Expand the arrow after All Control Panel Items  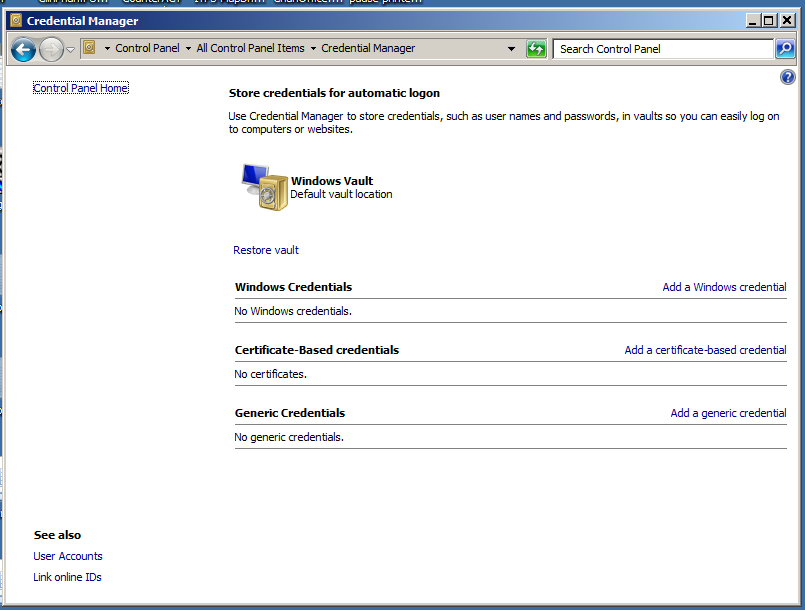[x=313, y=48]
